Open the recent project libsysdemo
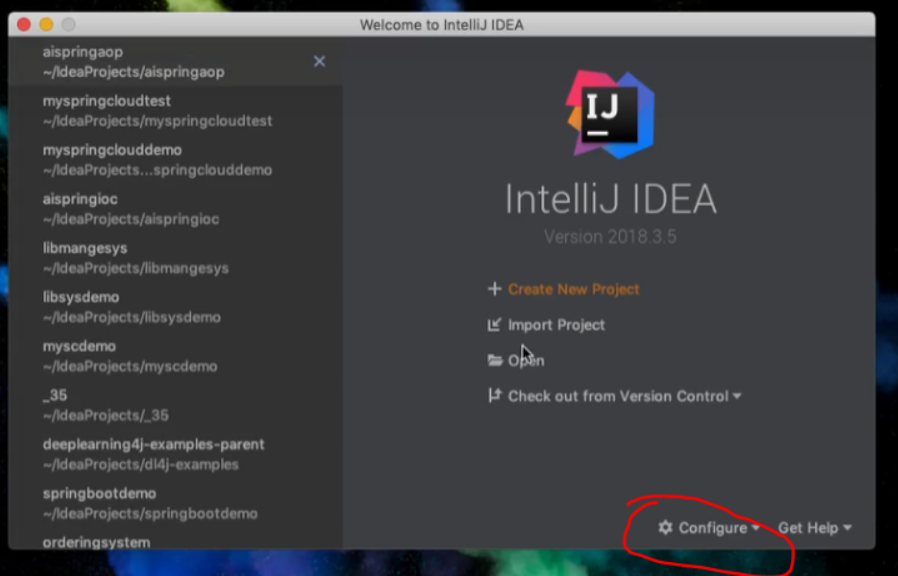The height and width of the screenshot is (576, 898). point(176,307)
